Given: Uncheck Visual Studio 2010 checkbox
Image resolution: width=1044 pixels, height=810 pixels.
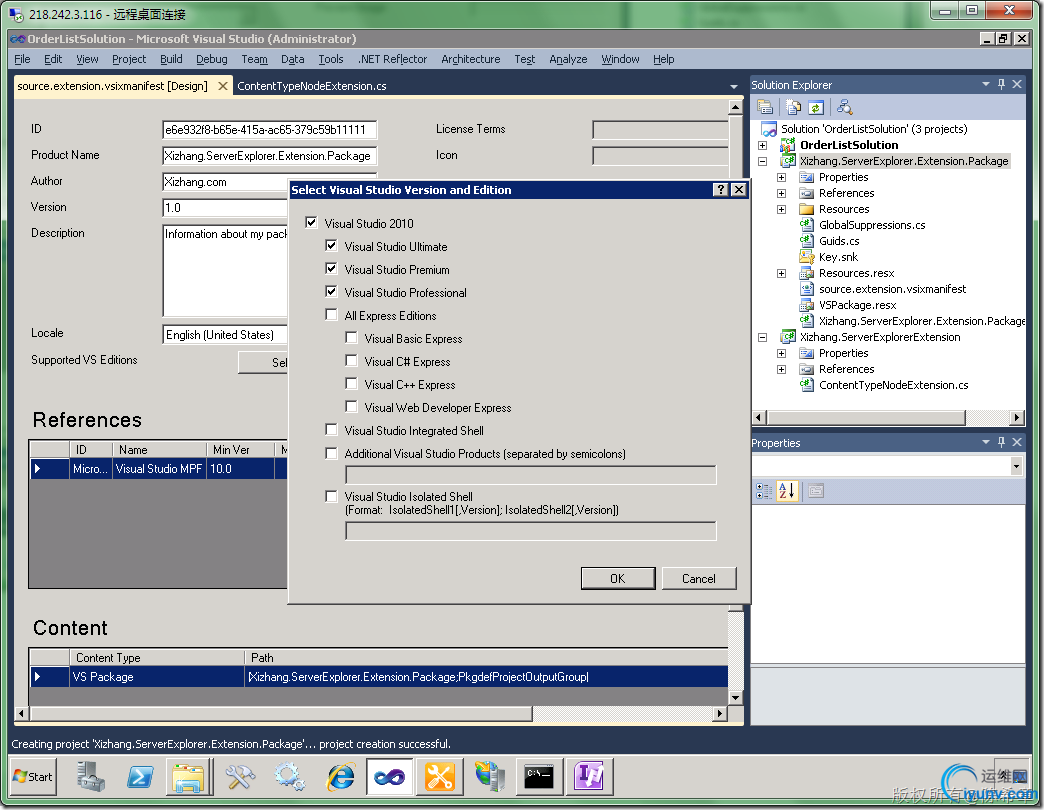Looking at the screenshot, I should (x=312, y=222).
